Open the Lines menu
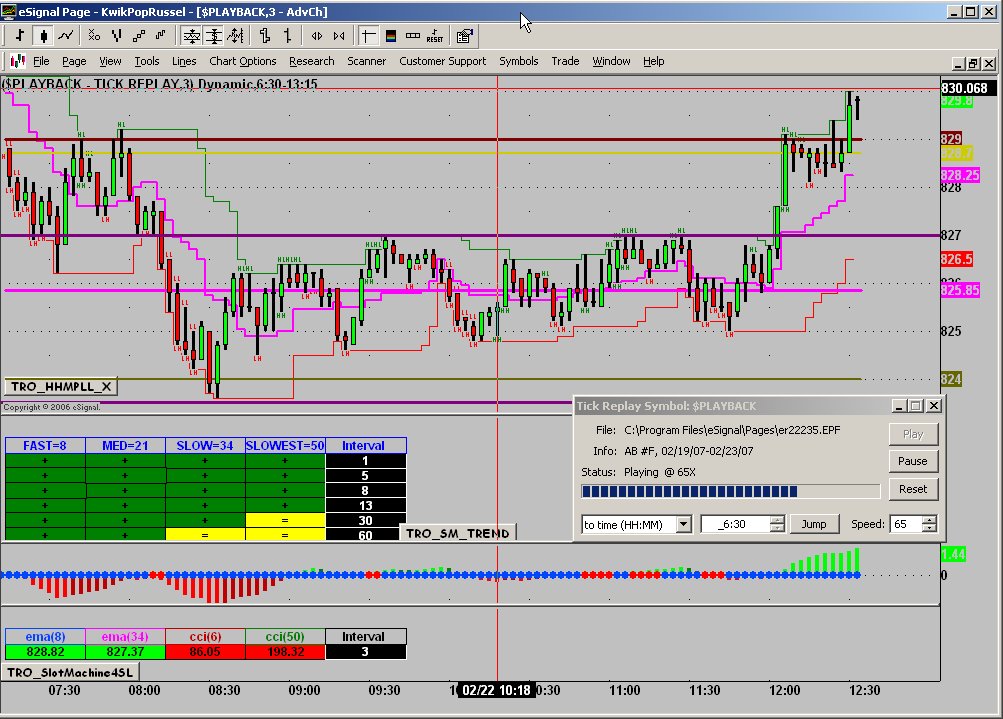 click(184, 61)
